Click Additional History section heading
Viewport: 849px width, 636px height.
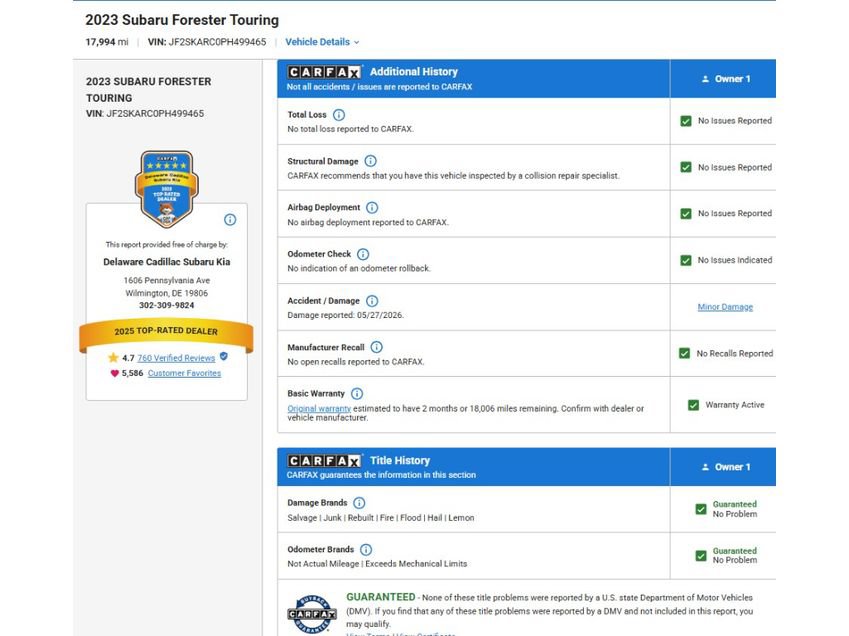click(x=414, y=72)
